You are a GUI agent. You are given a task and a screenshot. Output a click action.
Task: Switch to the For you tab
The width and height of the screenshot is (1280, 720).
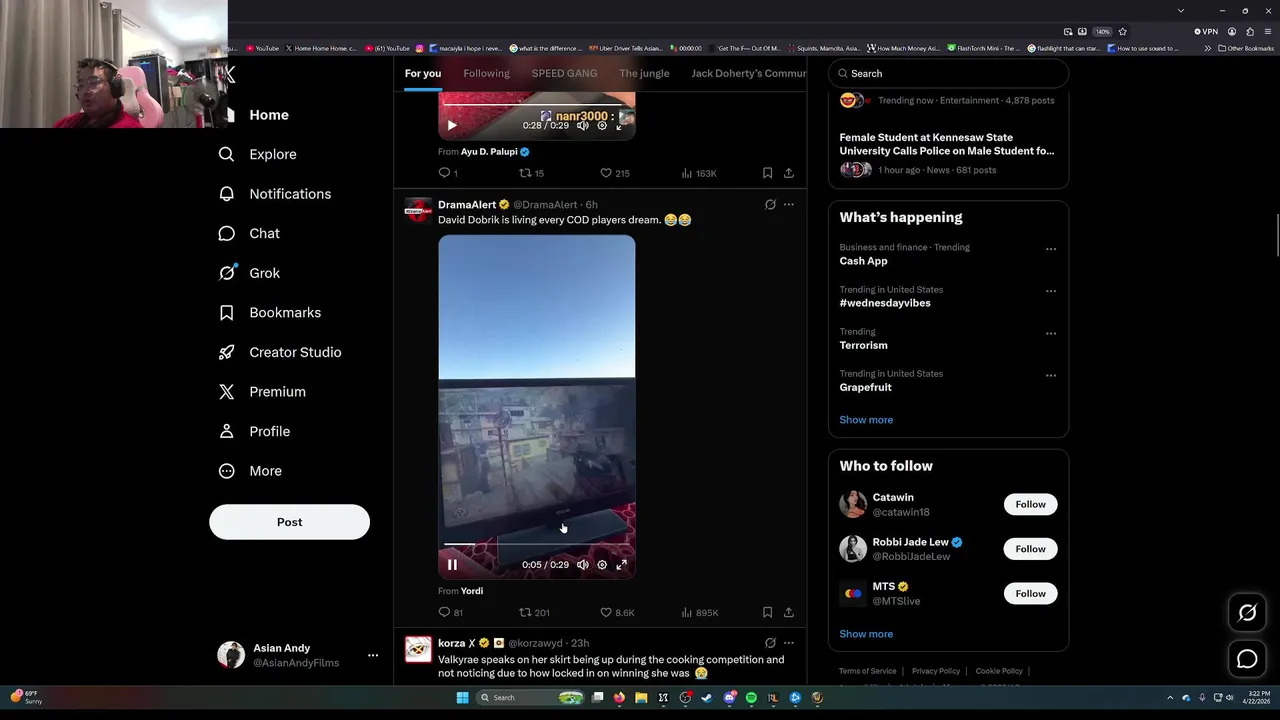tap(422, 73)
